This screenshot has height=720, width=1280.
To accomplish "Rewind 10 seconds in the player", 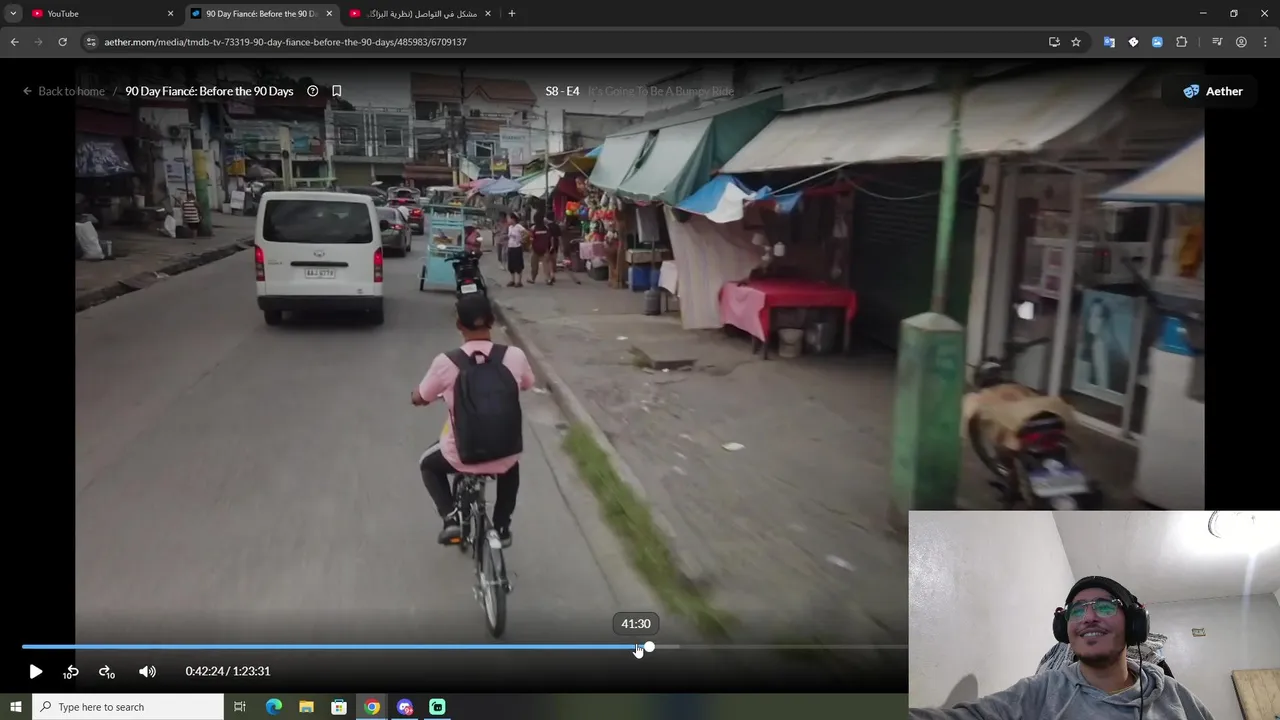I will (71, 672).
